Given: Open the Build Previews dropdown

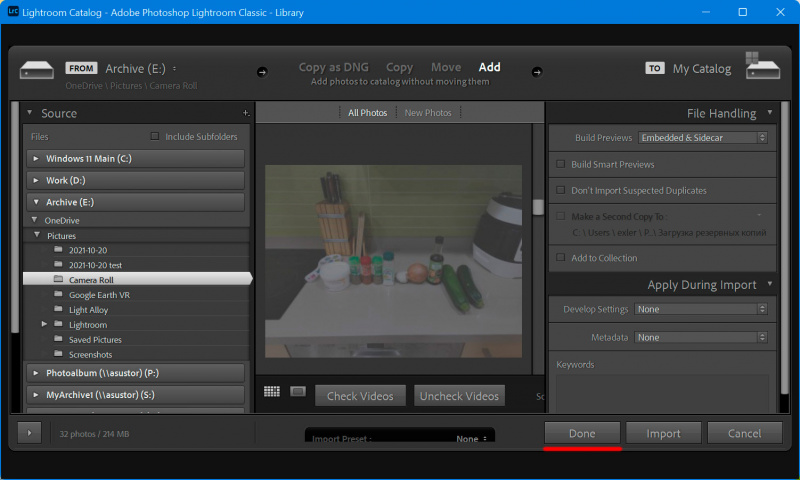Looking at the screenshot, I should [703, 137].
